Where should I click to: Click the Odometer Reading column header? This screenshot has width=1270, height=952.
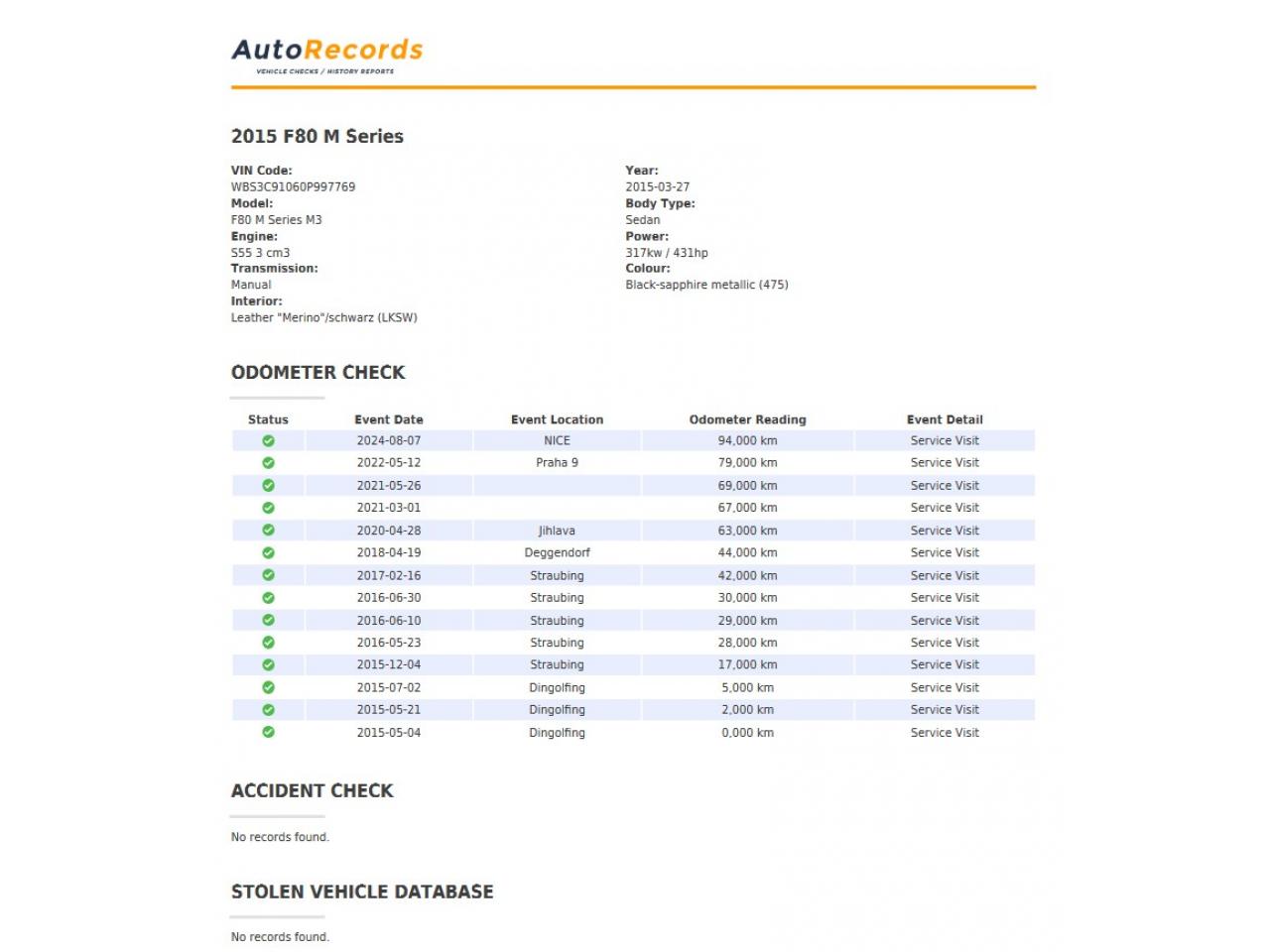[x=747, y=419]
